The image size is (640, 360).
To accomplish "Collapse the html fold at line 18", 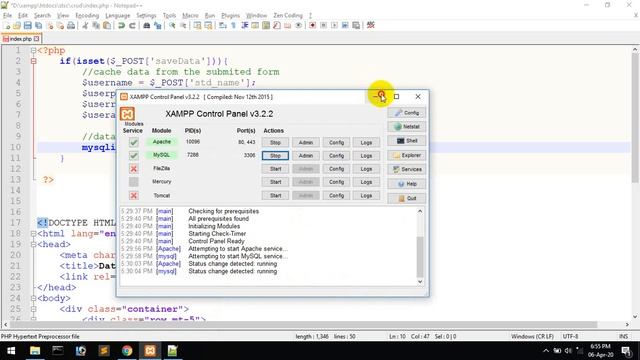I will (x=33, y=234).
